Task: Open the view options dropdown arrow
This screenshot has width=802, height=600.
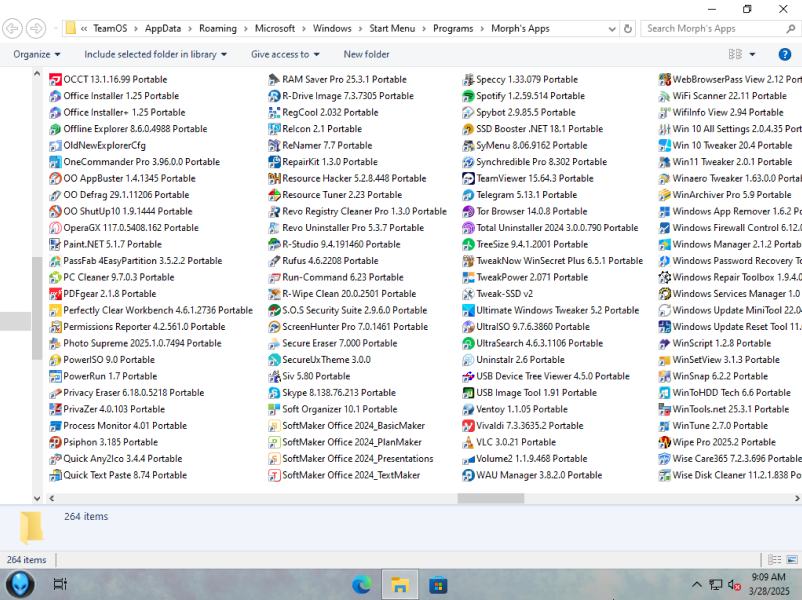Action: pos(752,54)
